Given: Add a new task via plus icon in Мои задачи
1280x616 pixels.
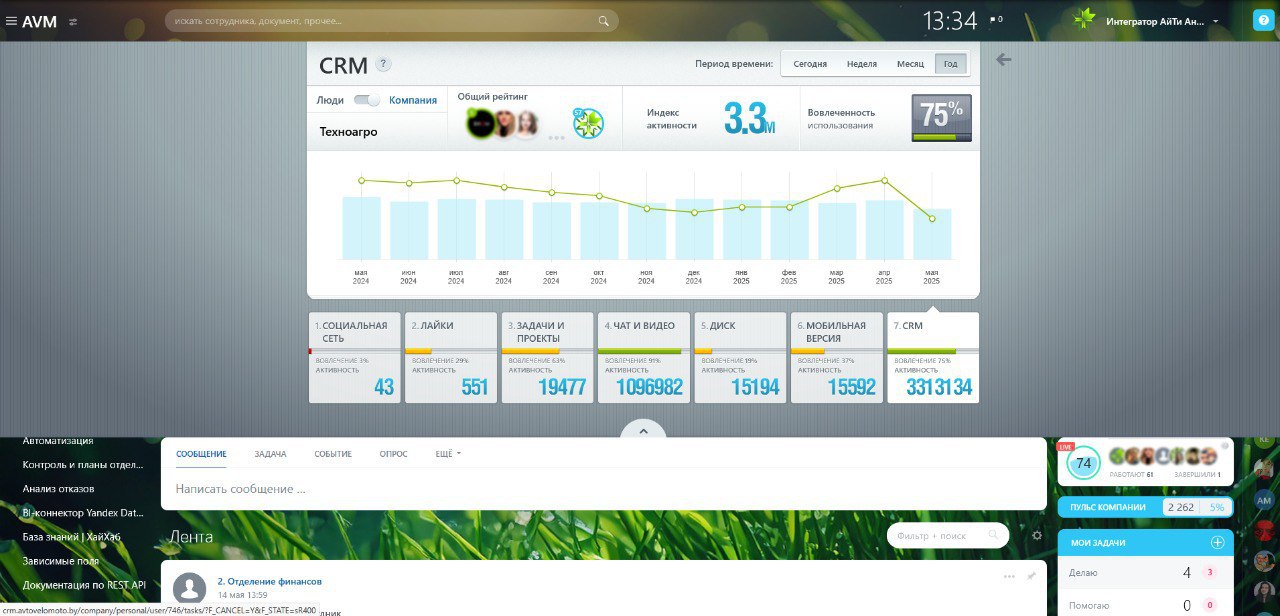Looking at the screenshot, I should tap(1218, 542).
